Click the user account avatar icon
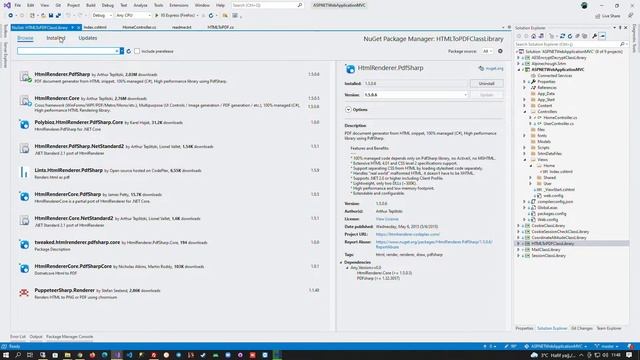The width and height of the screenshot is (640, 360). point(584,5)
